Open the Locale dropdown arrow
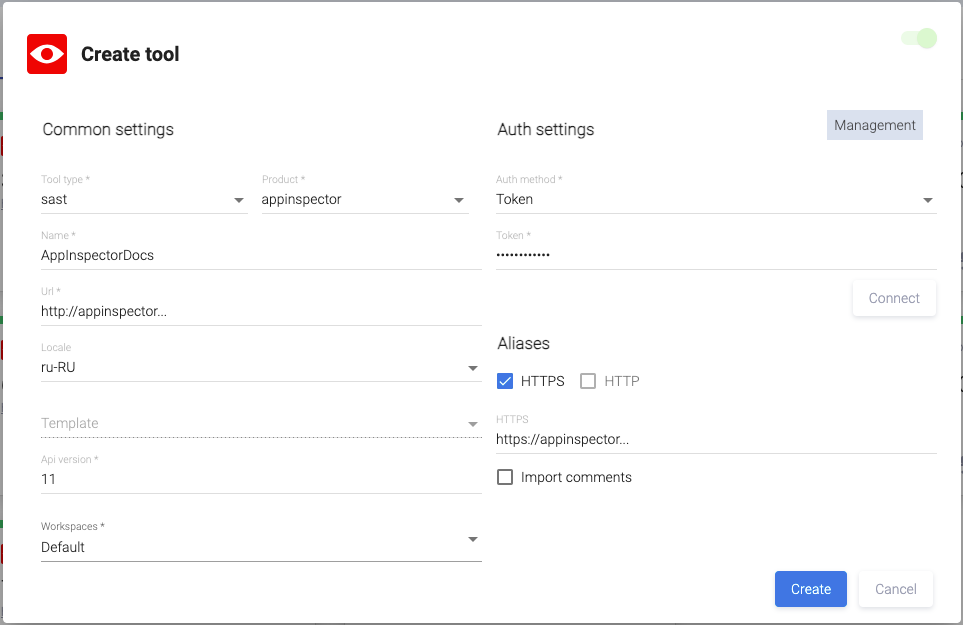This screenshot has width=963, height=625. pos(473,368)
